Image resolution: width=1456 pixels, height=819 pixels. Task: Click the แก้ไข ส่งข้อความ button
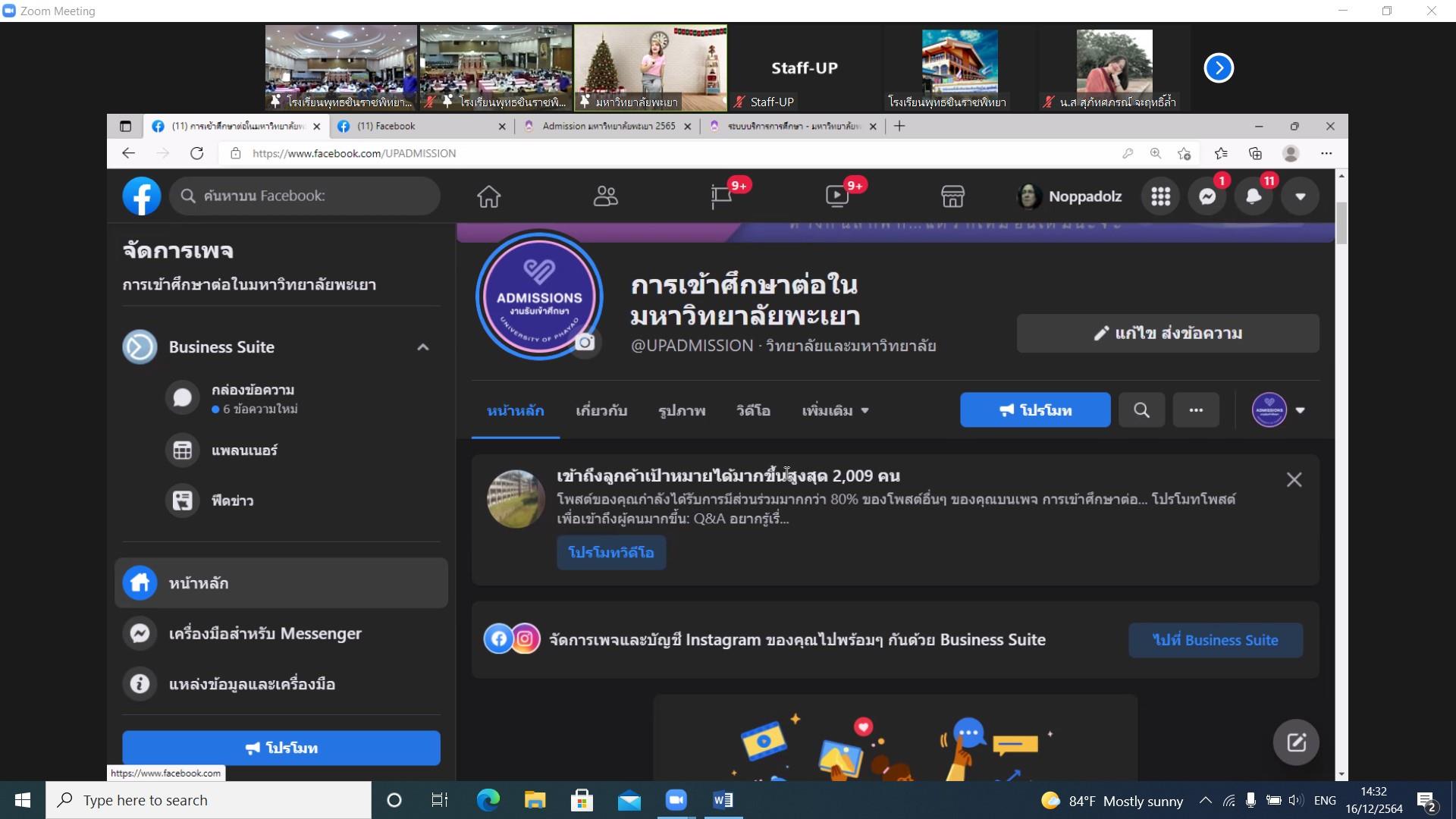(x=1168, y=334)
